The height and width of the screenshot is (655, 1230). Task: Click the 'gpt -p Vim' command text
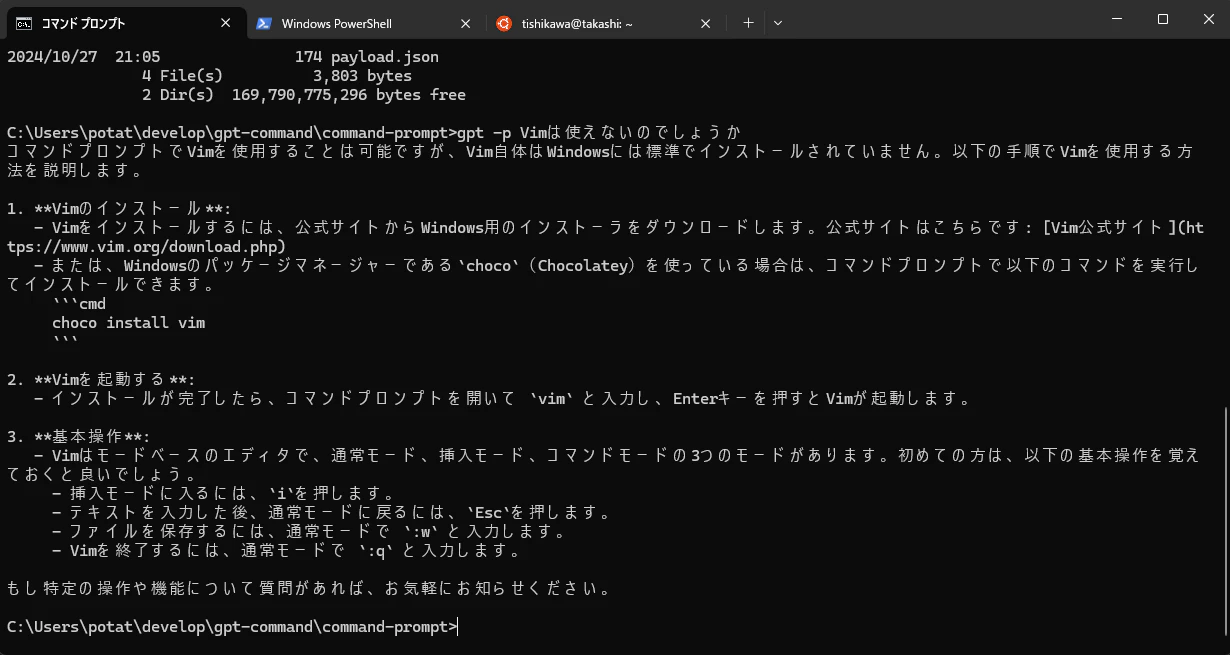[502, 133]
